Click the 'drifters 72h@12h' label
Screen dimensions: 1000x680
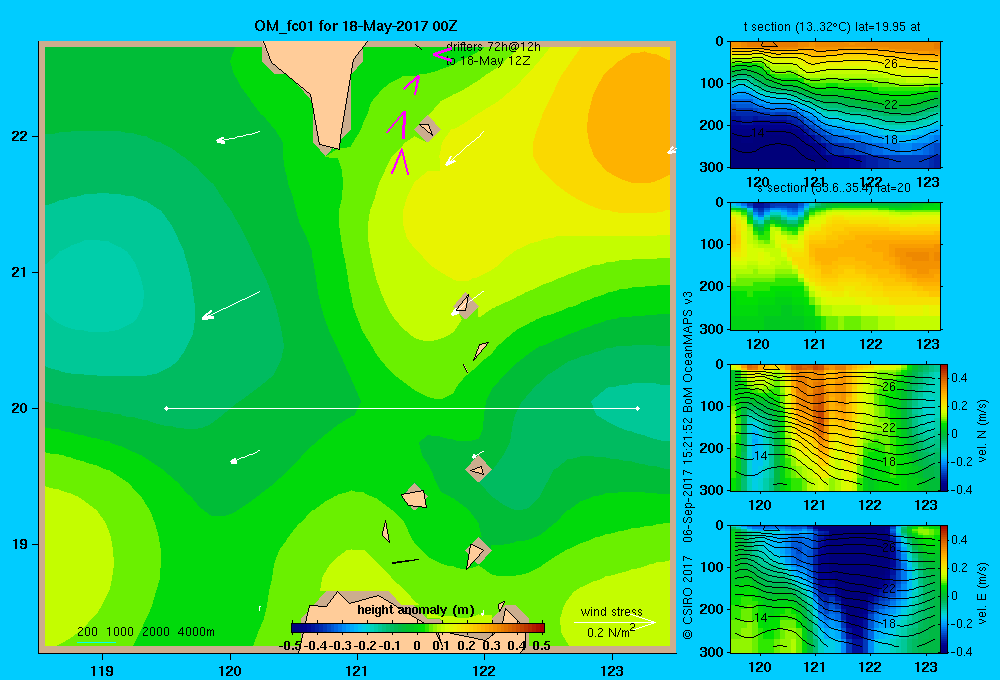point(493,47)
